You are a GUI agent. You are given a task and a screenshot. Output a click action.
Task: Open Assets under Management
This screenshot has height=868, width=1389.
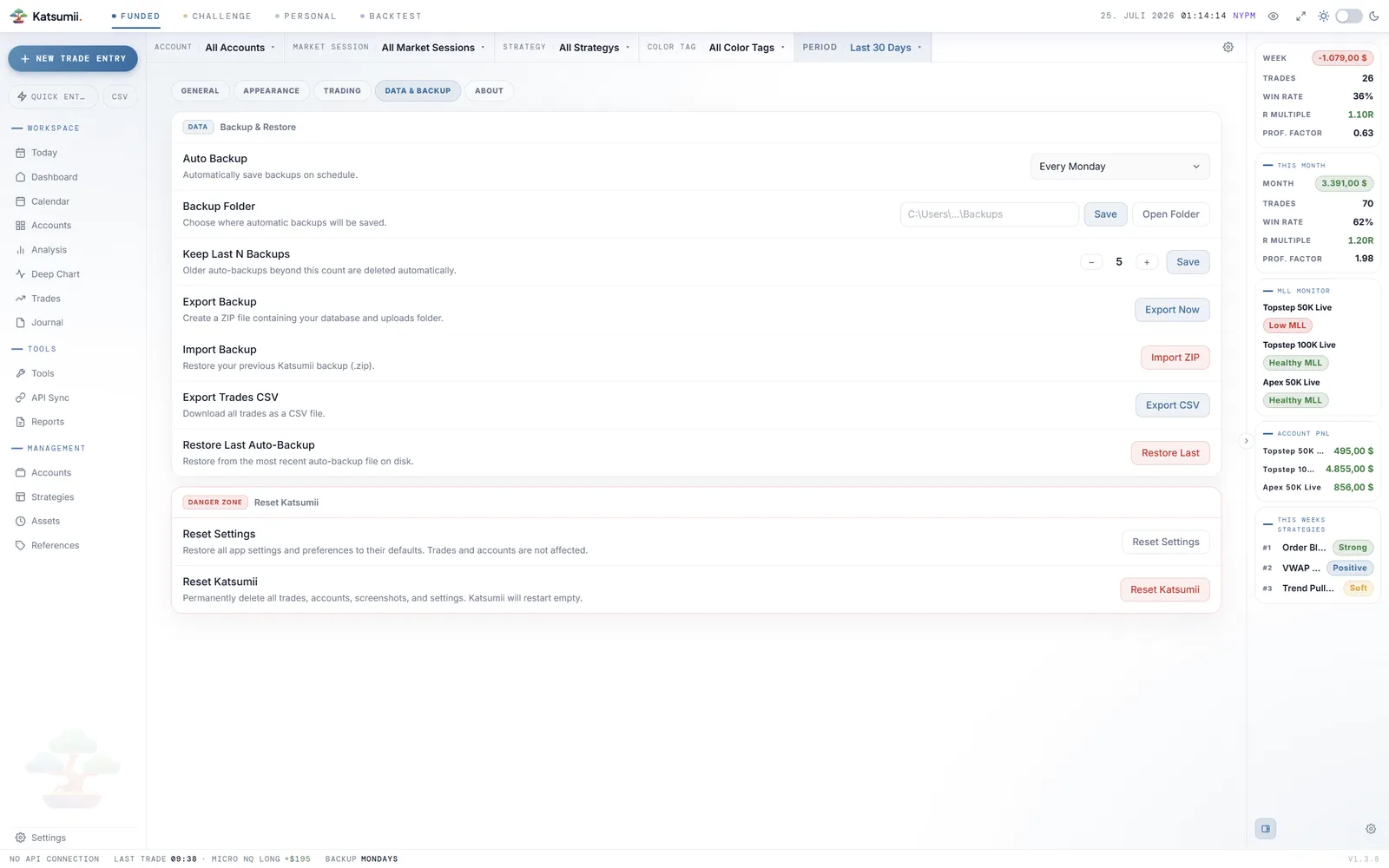pos(45,522)
